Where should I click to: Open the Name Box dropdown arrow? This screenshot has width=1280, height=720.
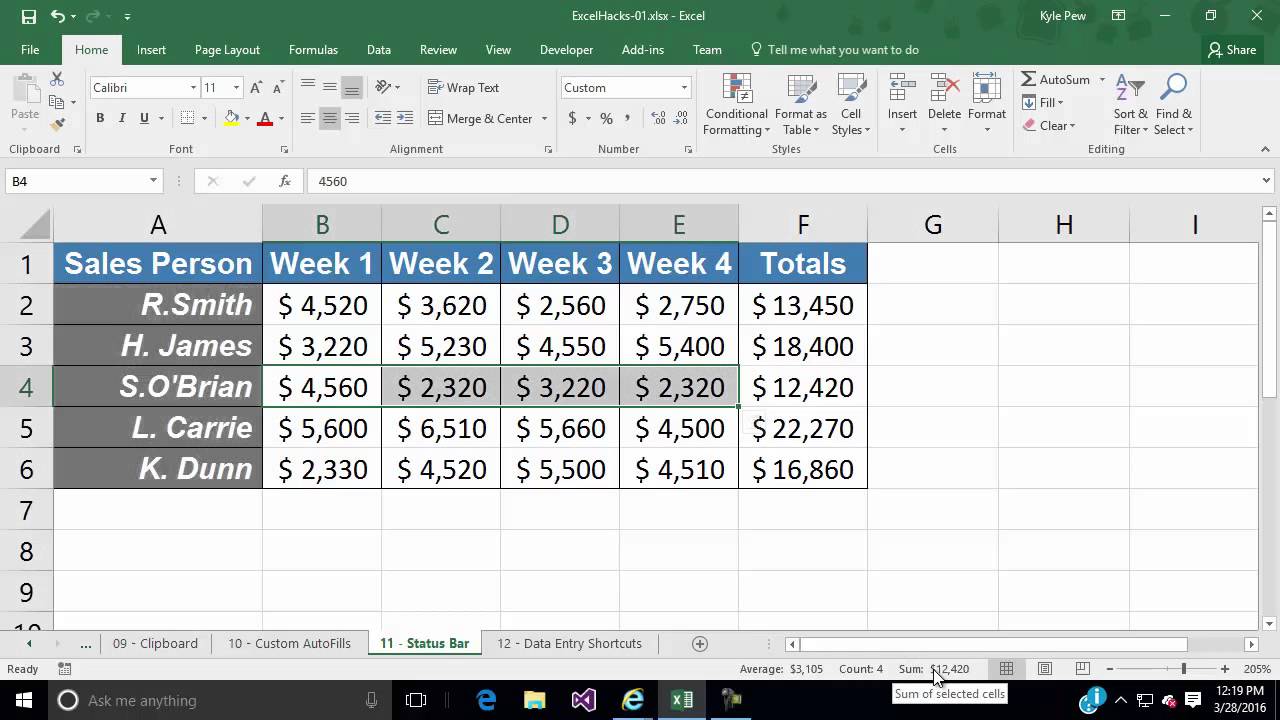(153, 181)
